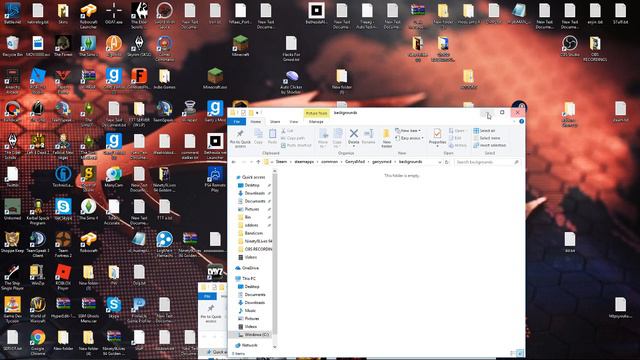Select the Recycle Bin desktop icon
640x360 pixels.
(12, 46)
